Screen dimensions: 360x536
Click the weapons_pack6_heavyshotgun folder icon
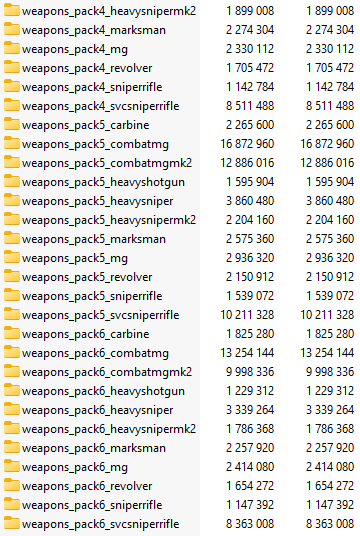pos(12,390)
